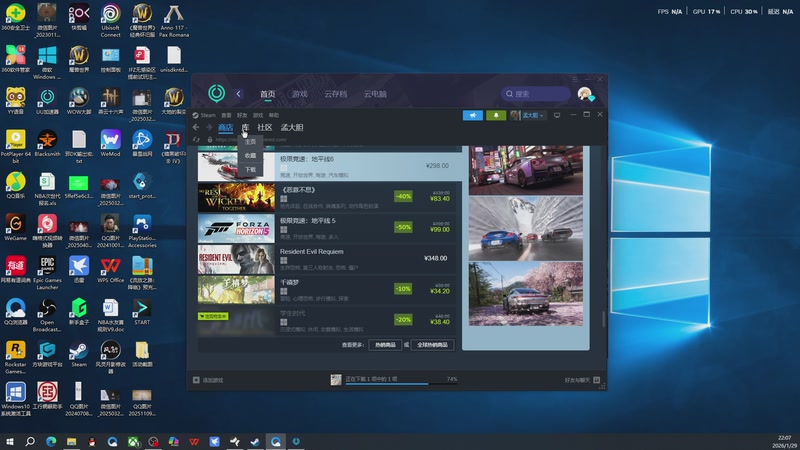Choose 收藏 in the library dropdown

point(250,155)
